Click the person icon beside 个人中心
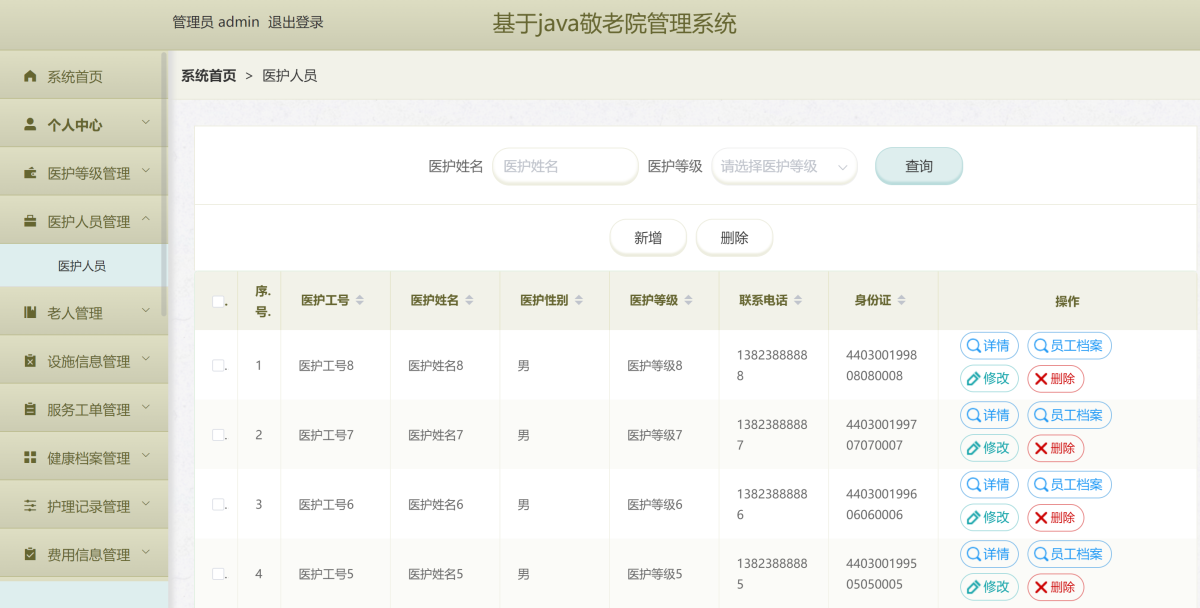1200x608 pixels. coord(30,125)
